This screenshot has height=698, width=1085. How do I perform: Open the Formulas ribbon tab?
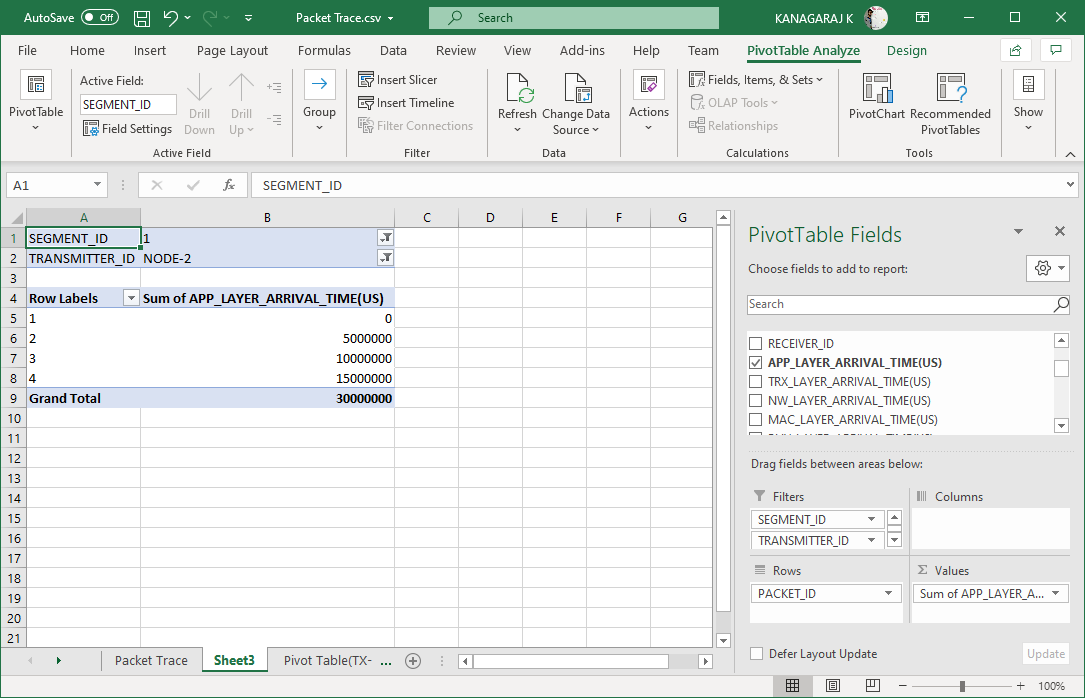[x=324, y=50]
